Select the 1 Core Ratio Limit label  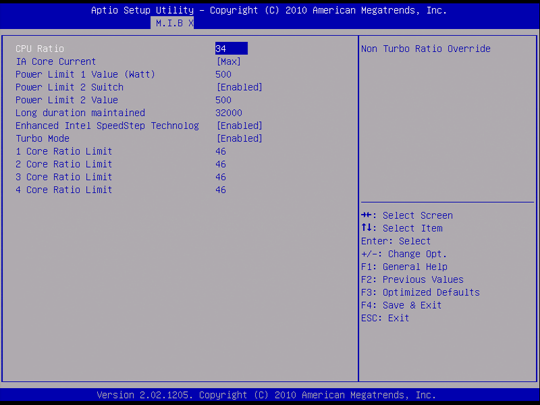click(64, 151)
